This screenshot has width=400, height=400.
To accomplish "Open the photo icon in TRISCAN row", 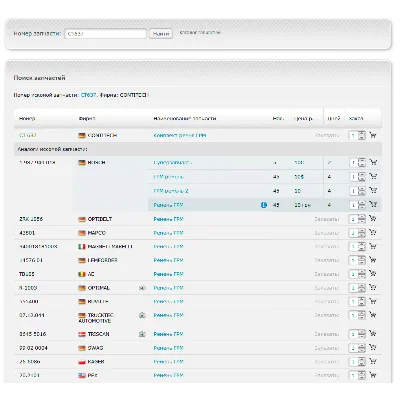I will 142,334.
